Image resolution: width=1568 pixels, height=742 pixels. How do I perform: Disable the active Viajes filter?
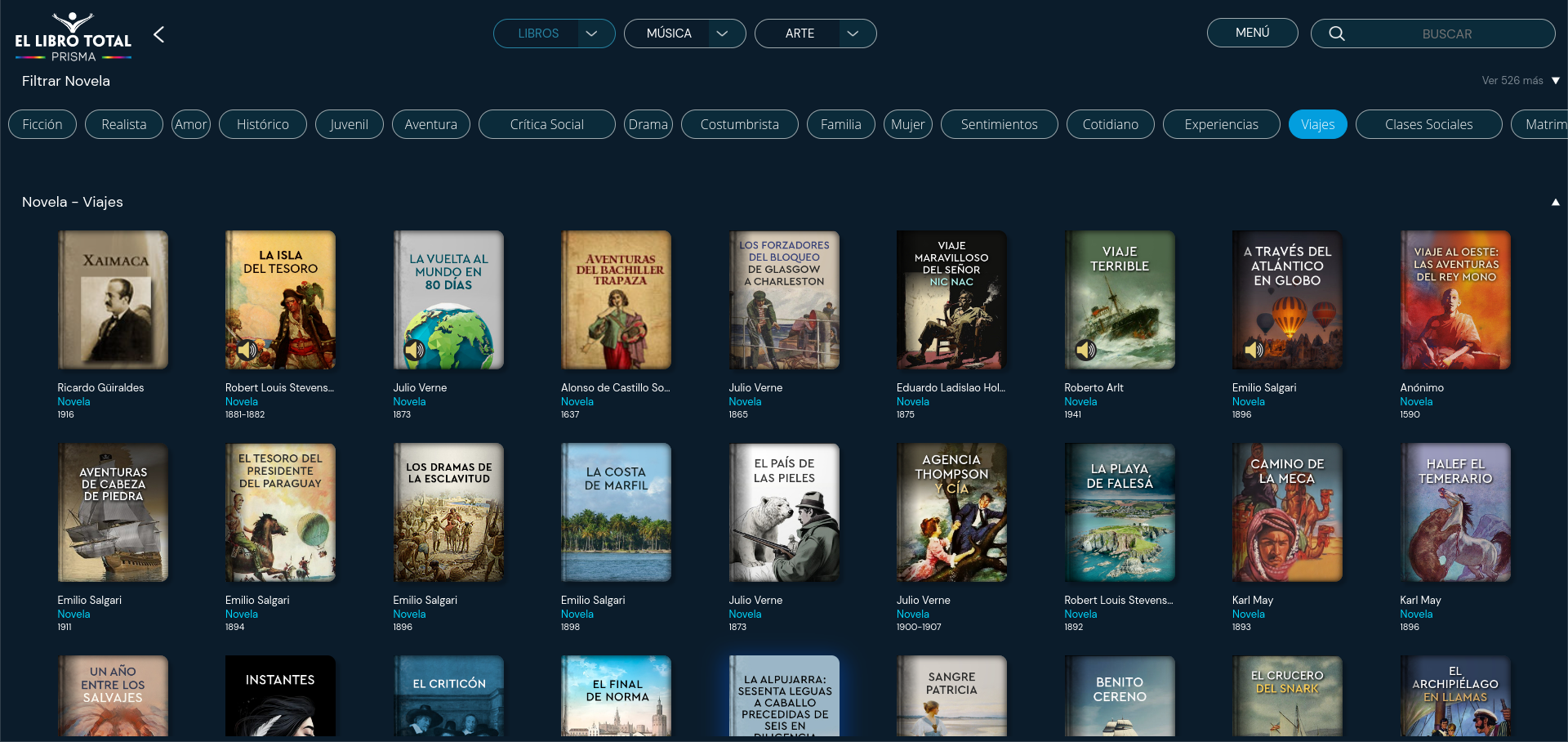pos(1317,124)
